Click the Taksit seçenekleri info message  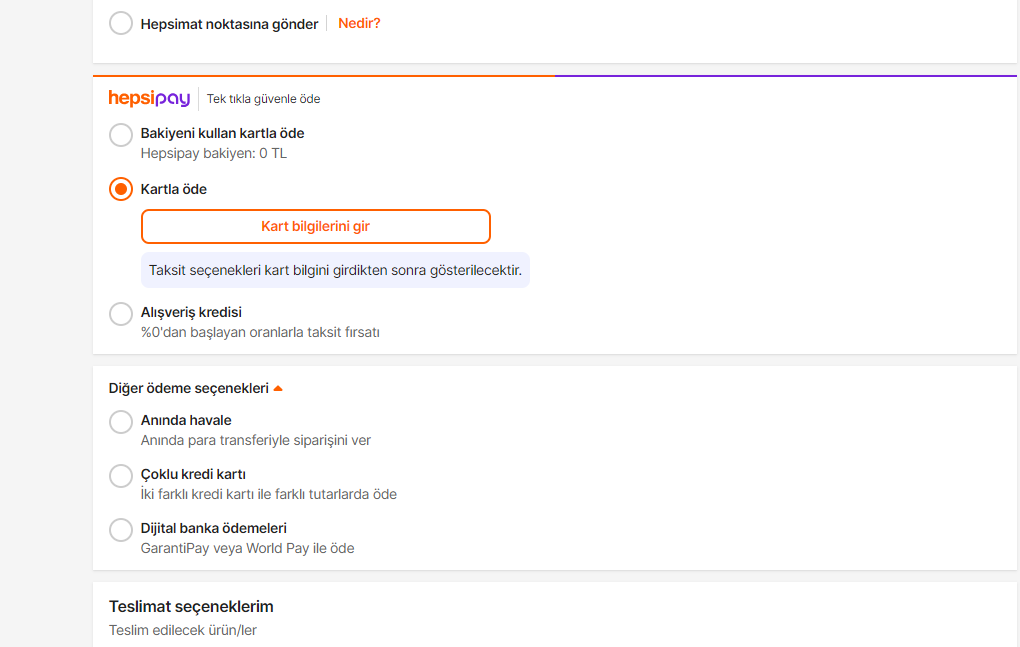[335, 270]
